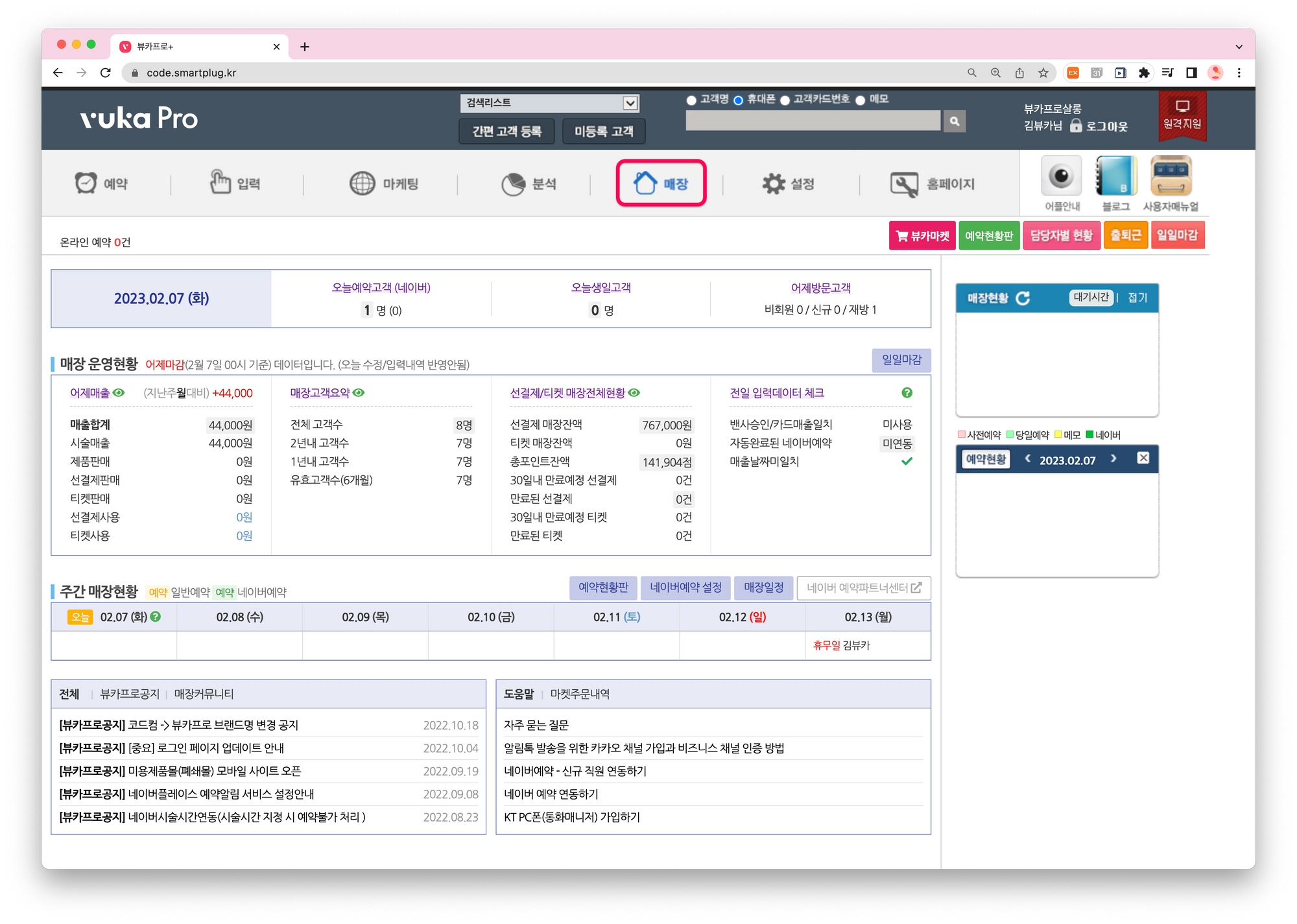
Task: Click the 뷰카마켓 button
Action: point(922,236)
